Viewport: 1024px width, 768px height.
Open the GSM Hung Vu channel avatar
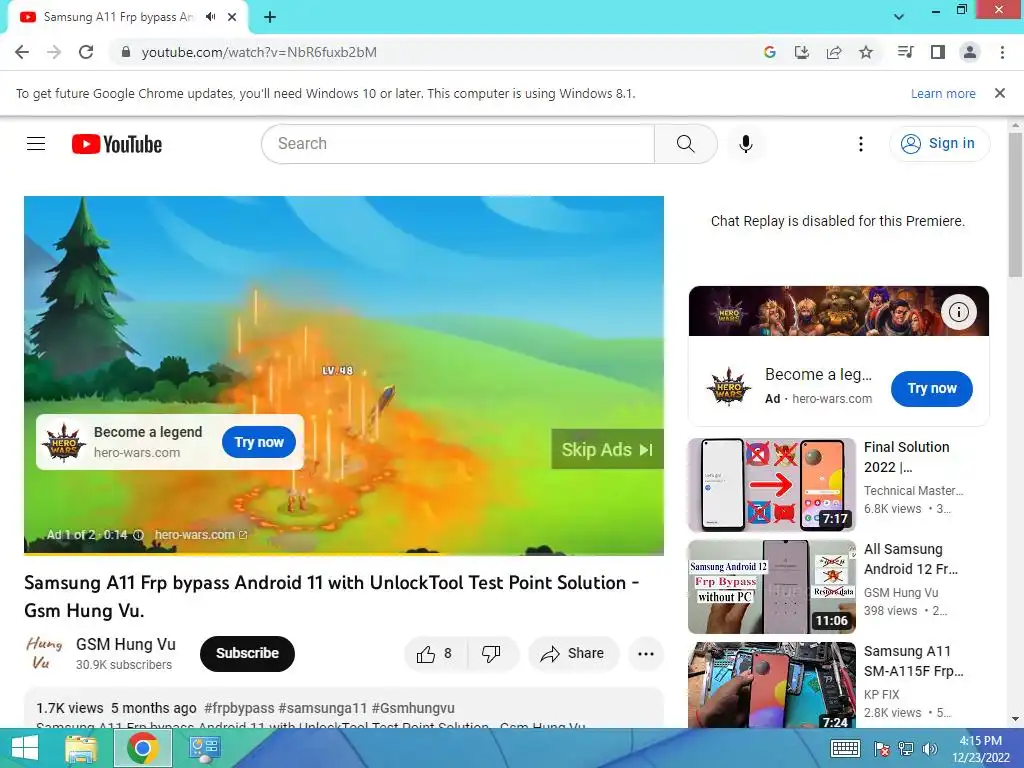point(44,653)
